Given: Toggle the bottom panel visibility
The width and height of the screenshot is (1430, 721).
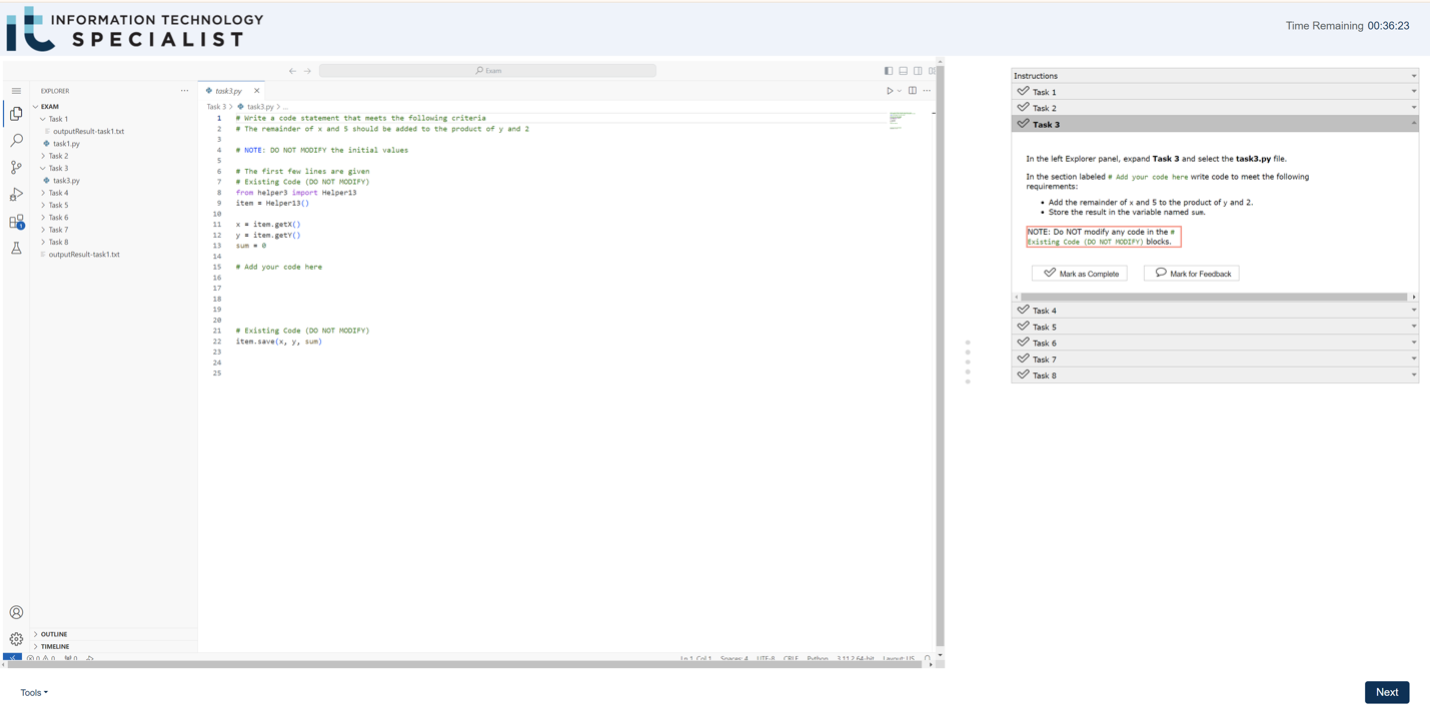Looking at the screenshot, I should point(903,70).
